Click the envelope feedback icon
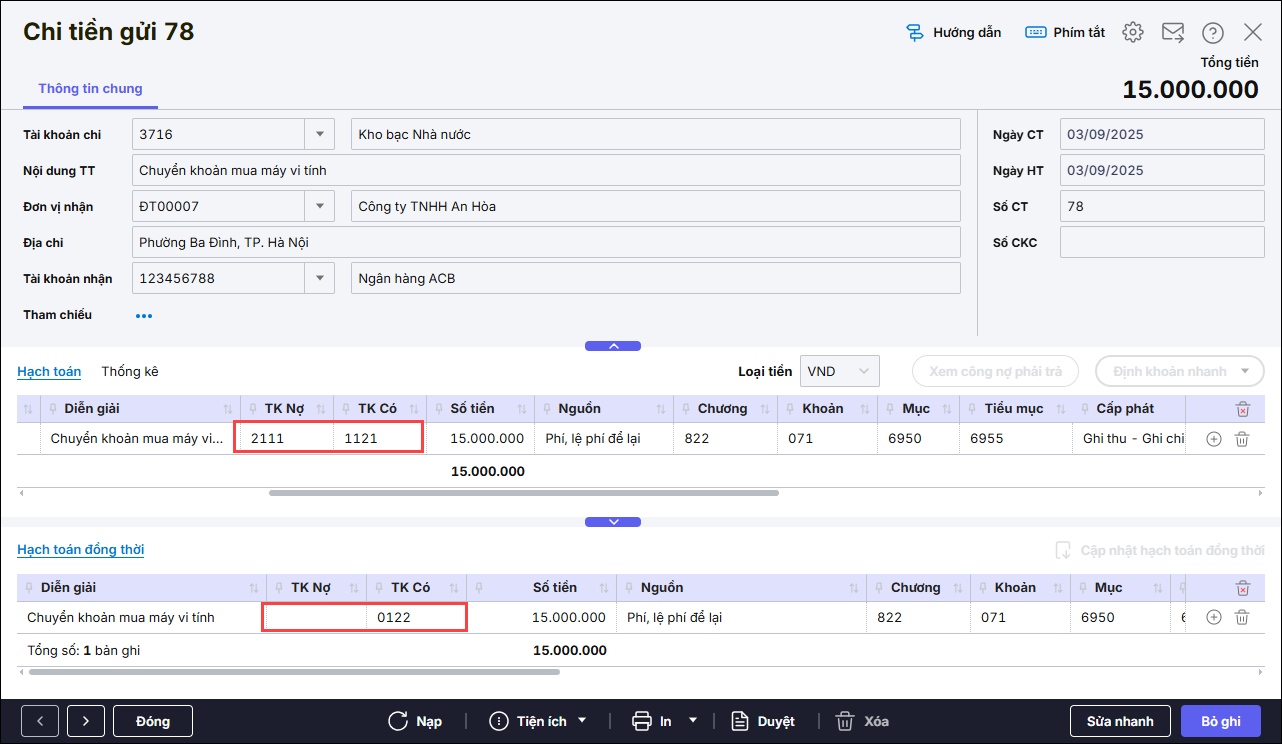The width and height of the screenshot is (1282, 744). tap(1173, 33)
